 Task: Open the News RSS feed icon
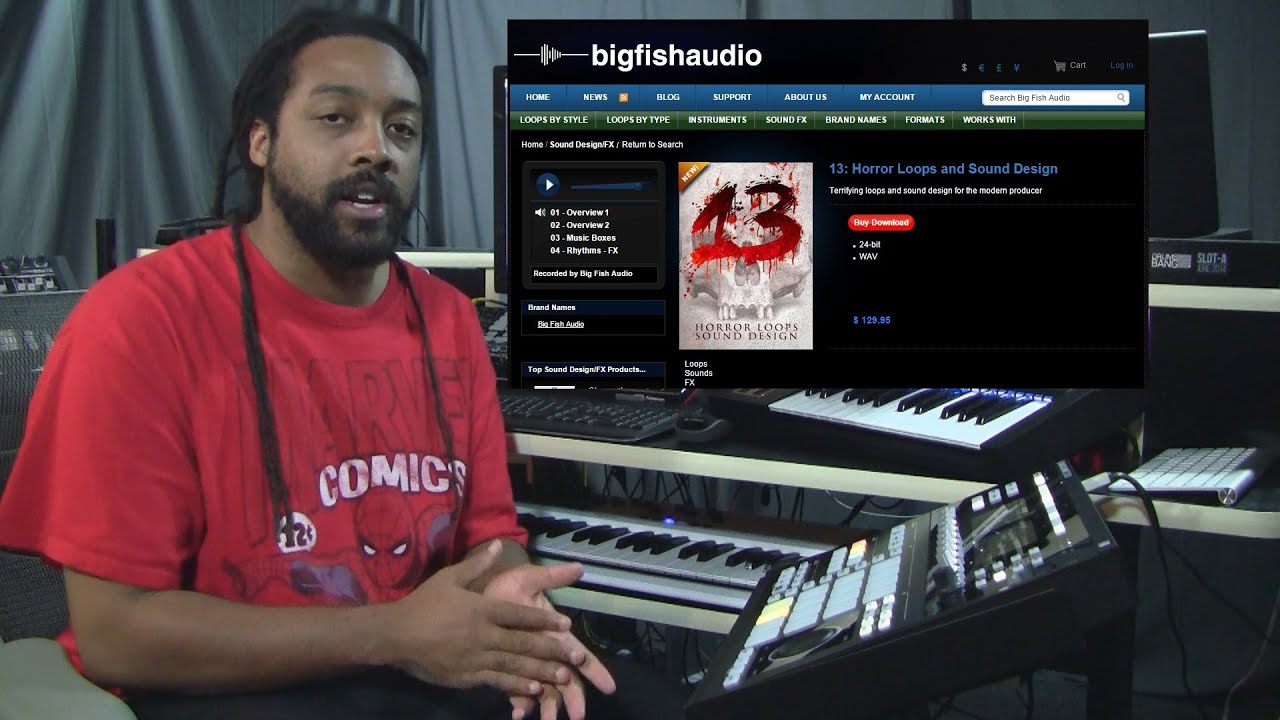[623, 98]
